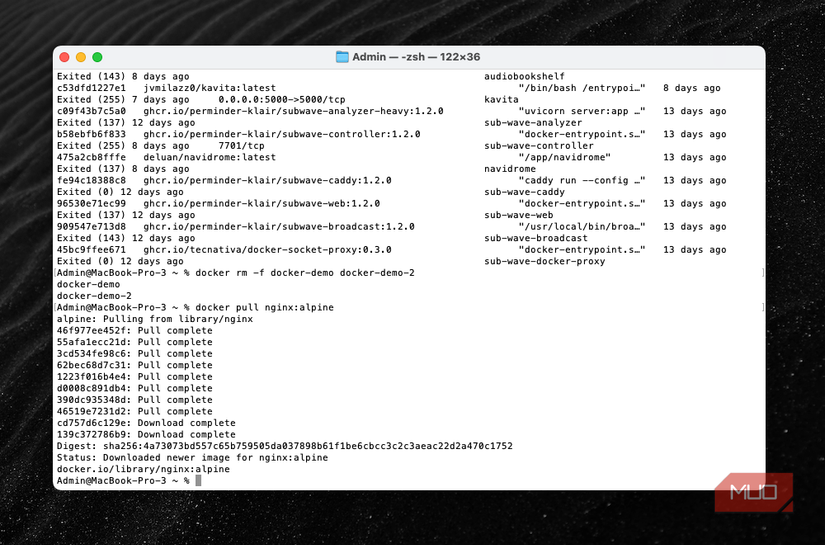Screen dimensions: 825x545
Task: Click the window title 'Admin — -zsh — 122×36'
Action: tap(416, 57)
